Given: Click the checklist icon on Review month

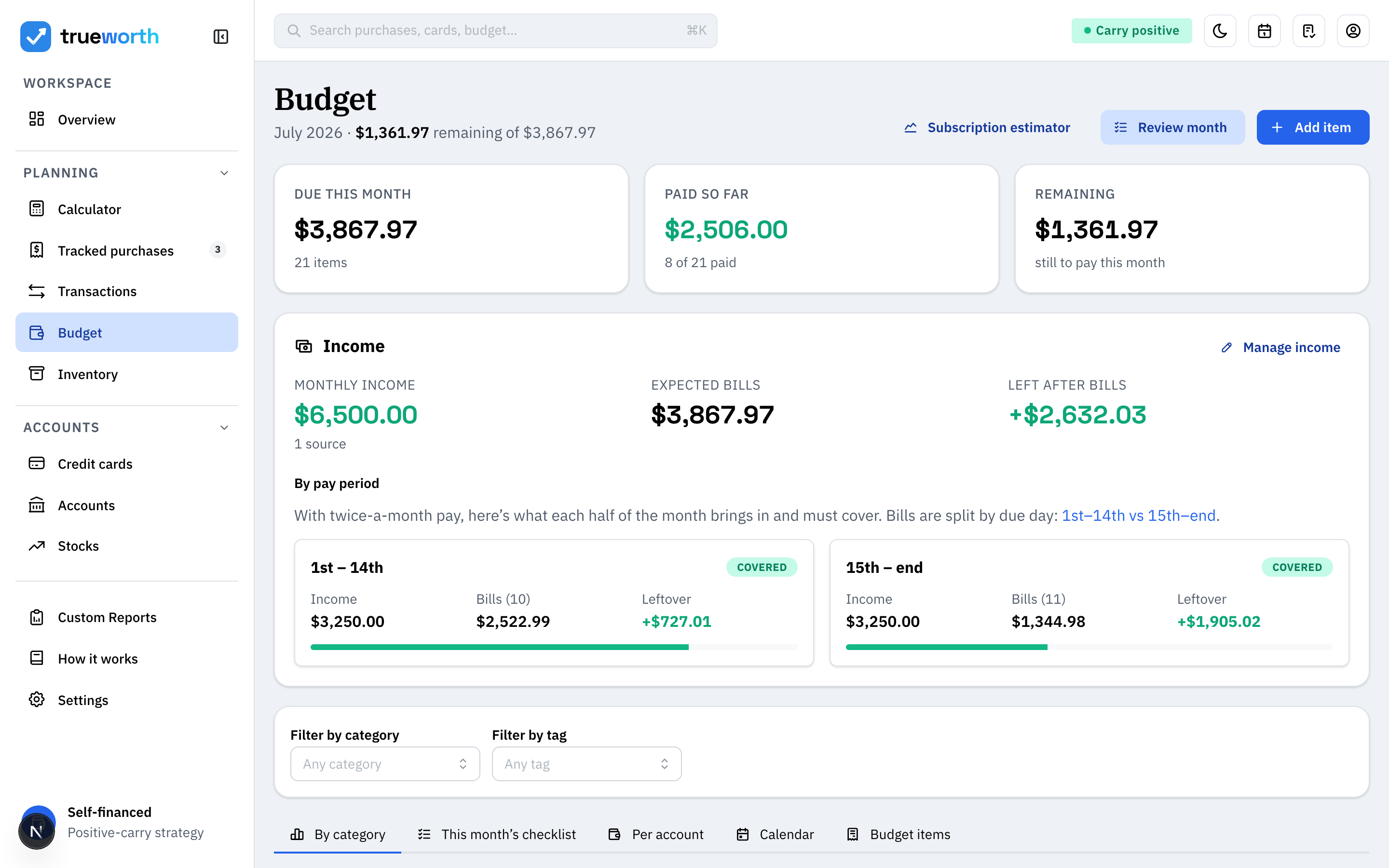Looking at the screenshot, I should coord(1120,127).
